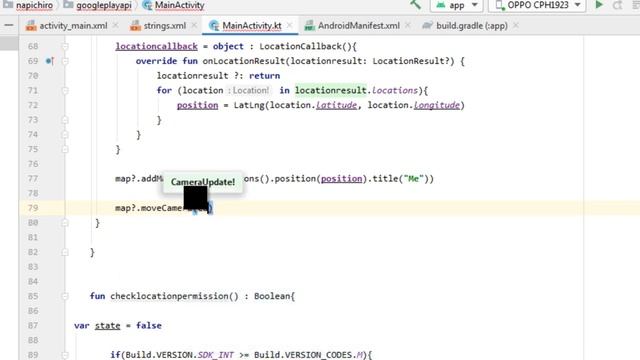Click 'latitude' property on line 72
Image resolution: width=640 pixels, height=360 pixels.
tap(336, 105)
